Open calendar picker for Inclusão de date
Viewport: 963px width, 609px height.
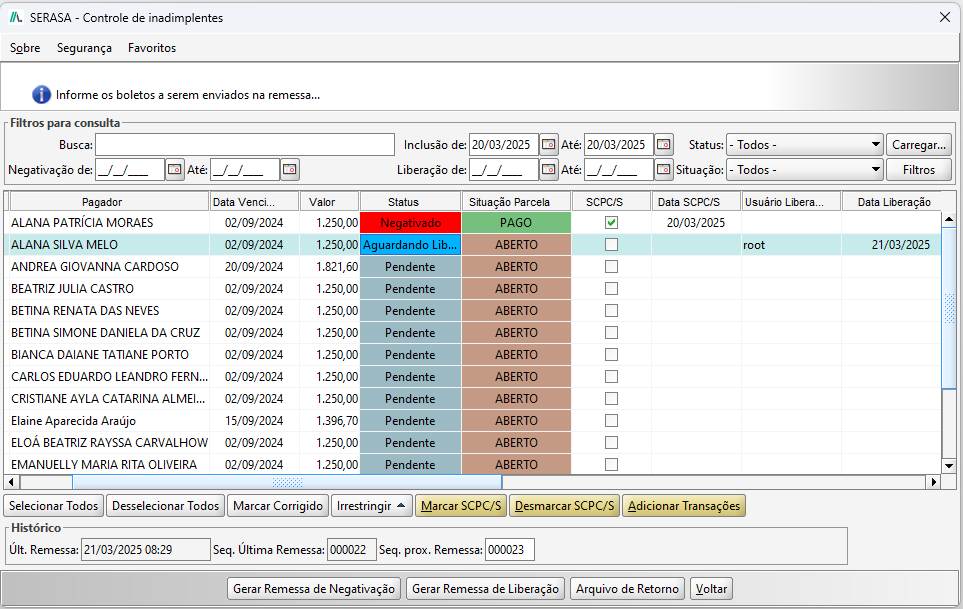pyautogui.click(x=548, y=145)
